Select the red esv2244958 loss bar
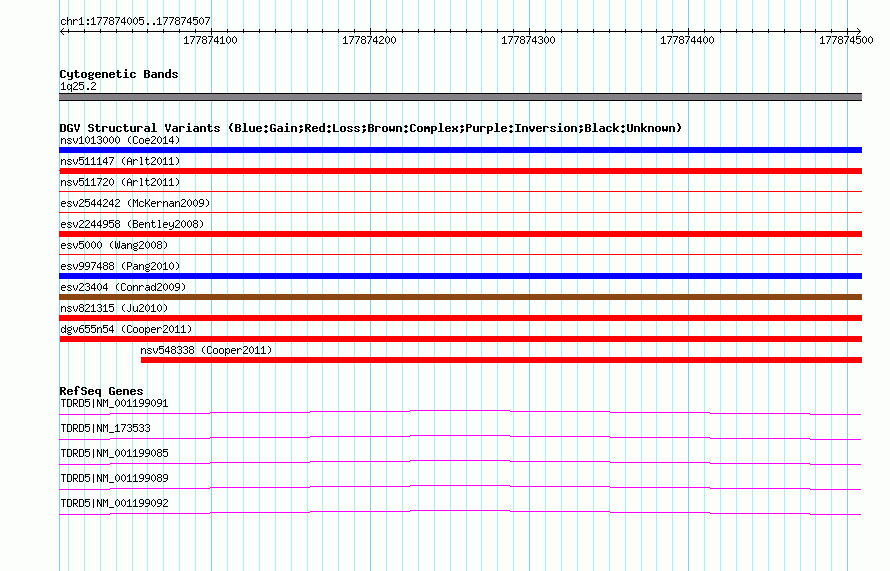This screenshot has width=890, height=571. [460, 234]
